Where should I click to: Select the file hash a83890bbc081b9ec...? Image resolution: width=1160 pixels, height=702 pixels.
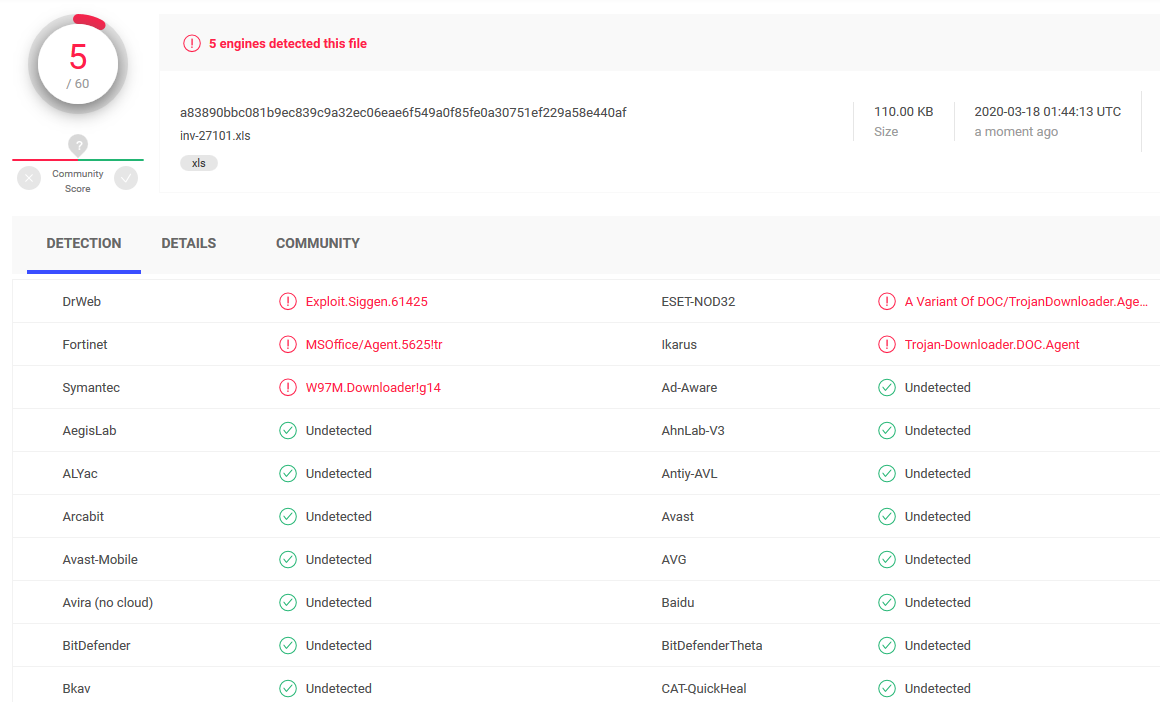pyautogui.click(x=403, y=112)
